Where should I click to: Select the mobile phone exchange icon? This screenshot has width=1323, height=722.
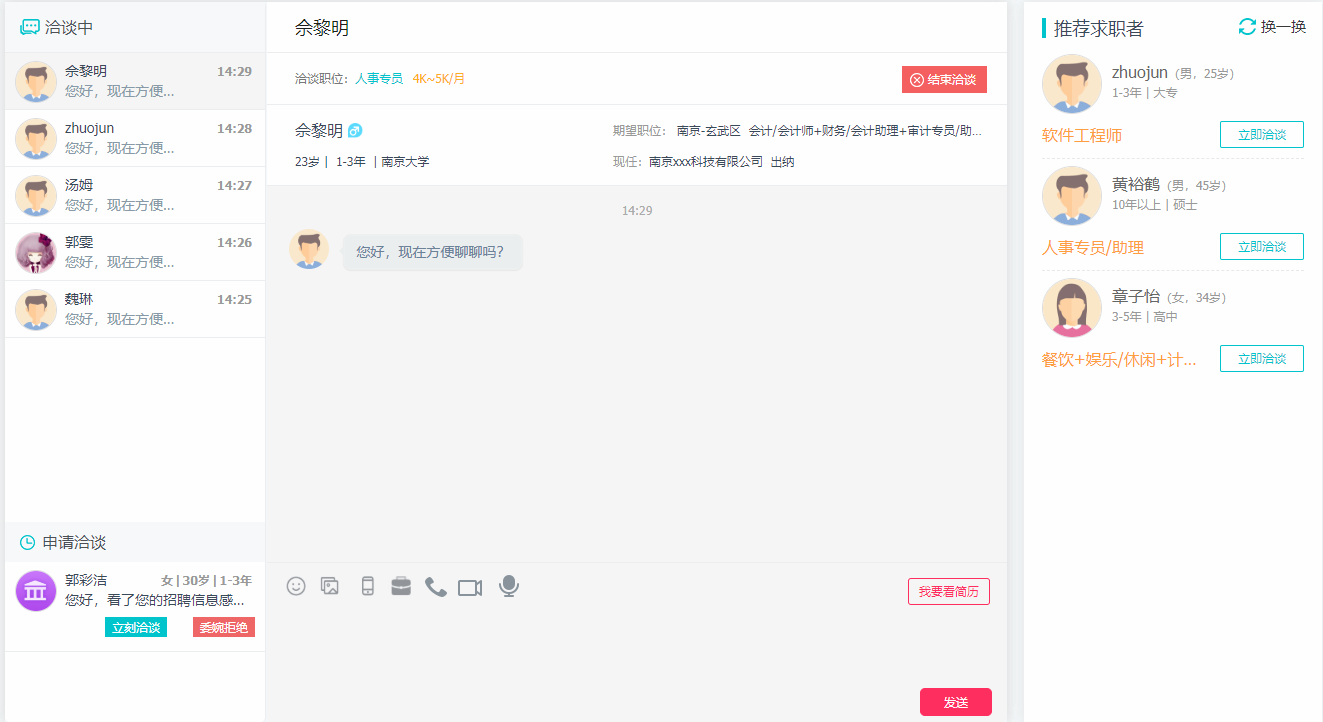pos(366,586)
